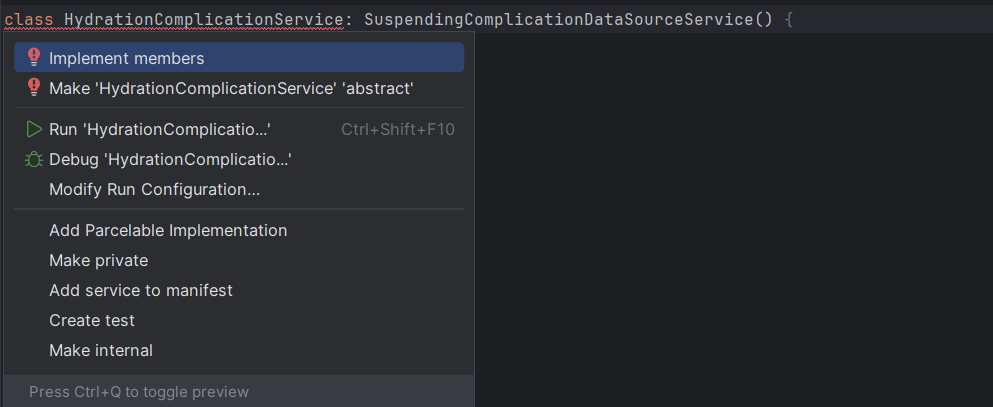Select Debug 'HydrationComplicatio...' entry
Viewport: 993px width, 407px height.
pos(239,160)
